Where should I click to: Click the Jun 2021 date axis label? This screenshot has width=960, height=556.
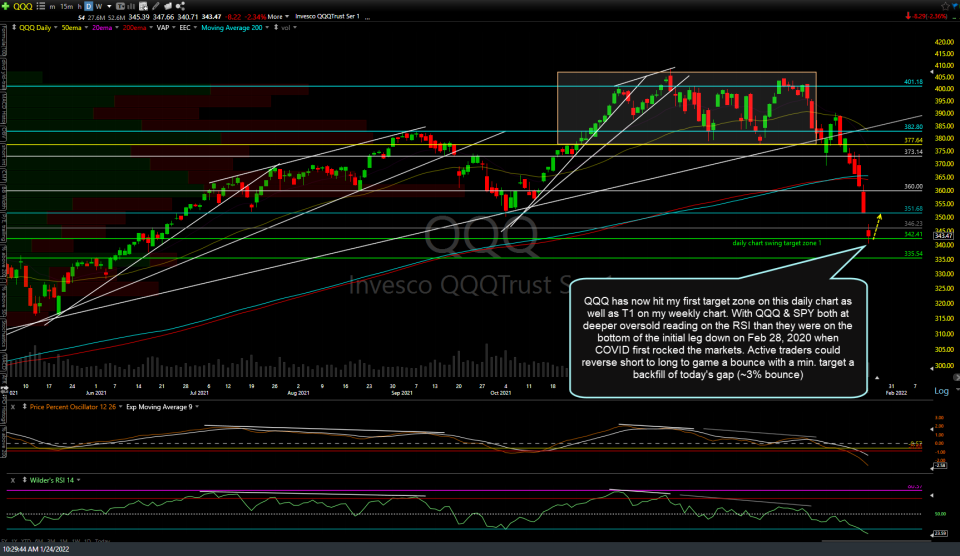click(96, 393)
